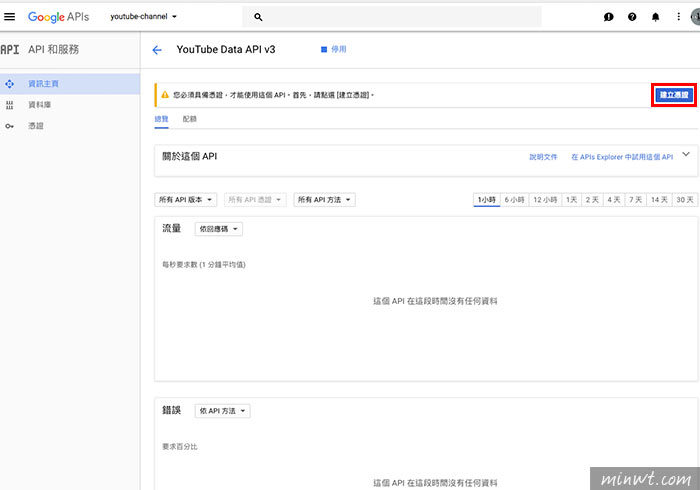
Task: Open the 所有 API 方法 dropdown
Action: 324,199
